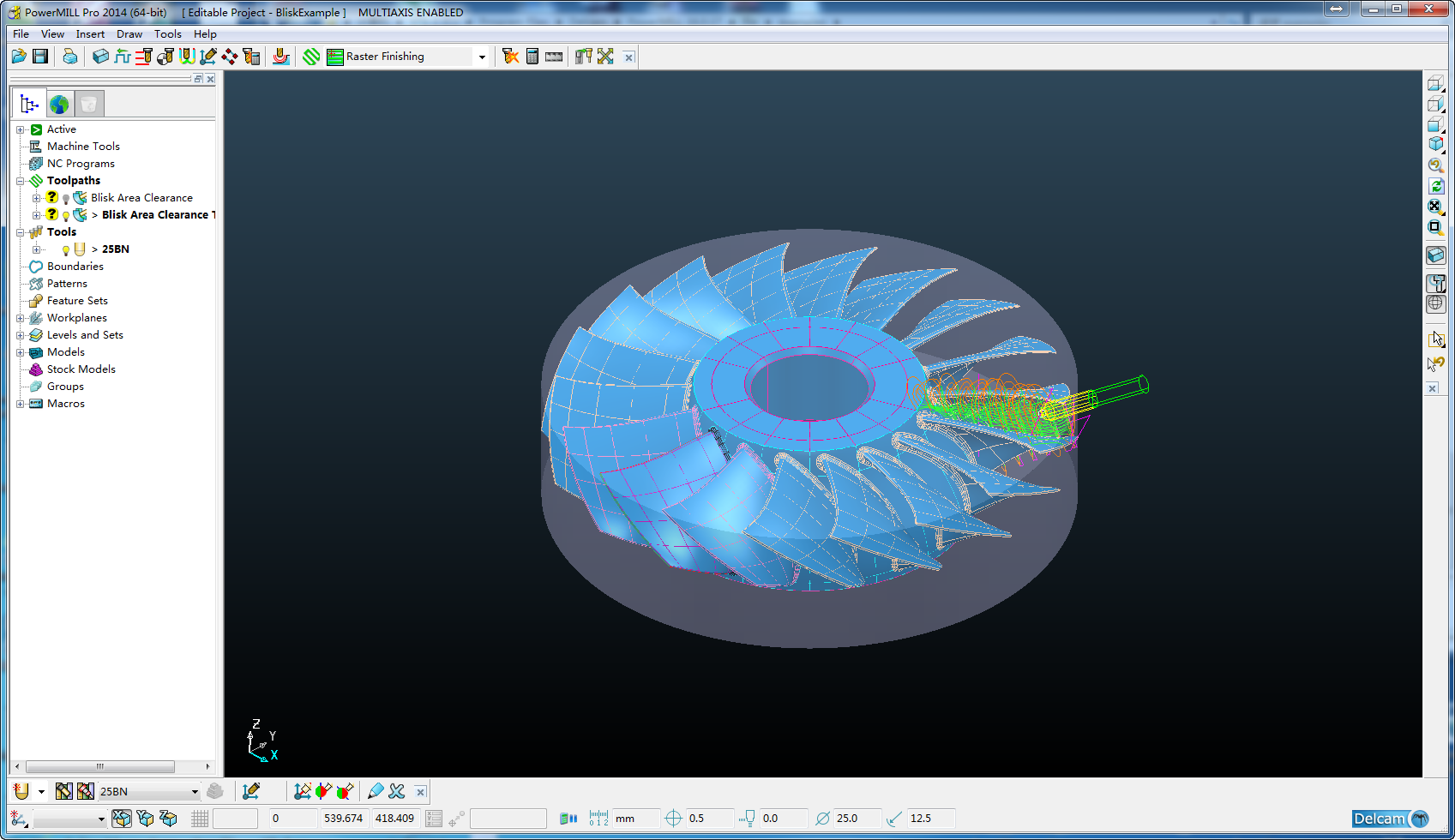The image size is (1455, 840).
Task: Toggle the first cube snapping mode button
Action: tap(122, 819)
